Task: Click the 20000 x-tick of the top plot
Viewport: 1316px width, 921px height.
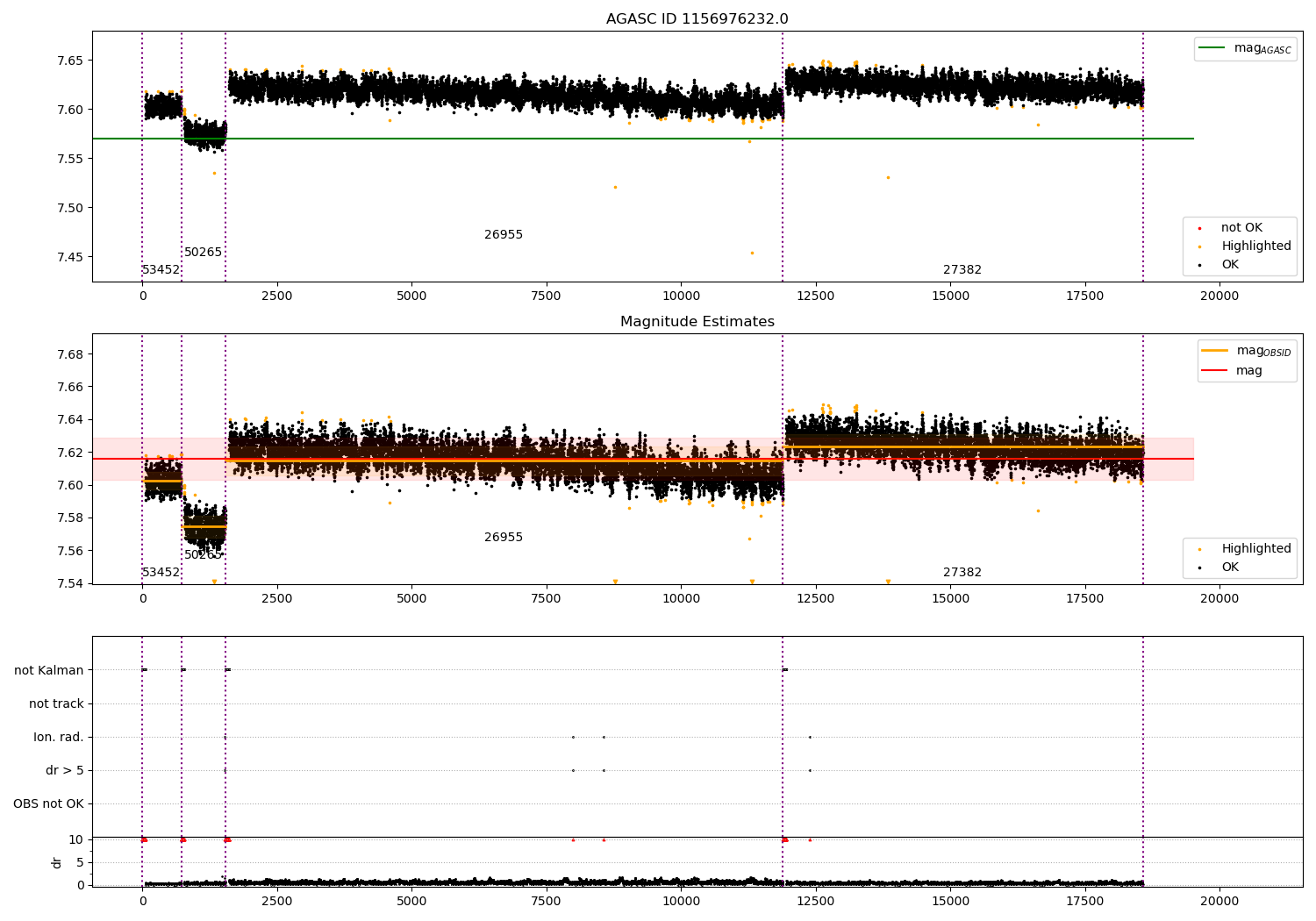Action: coord(1219,296)
